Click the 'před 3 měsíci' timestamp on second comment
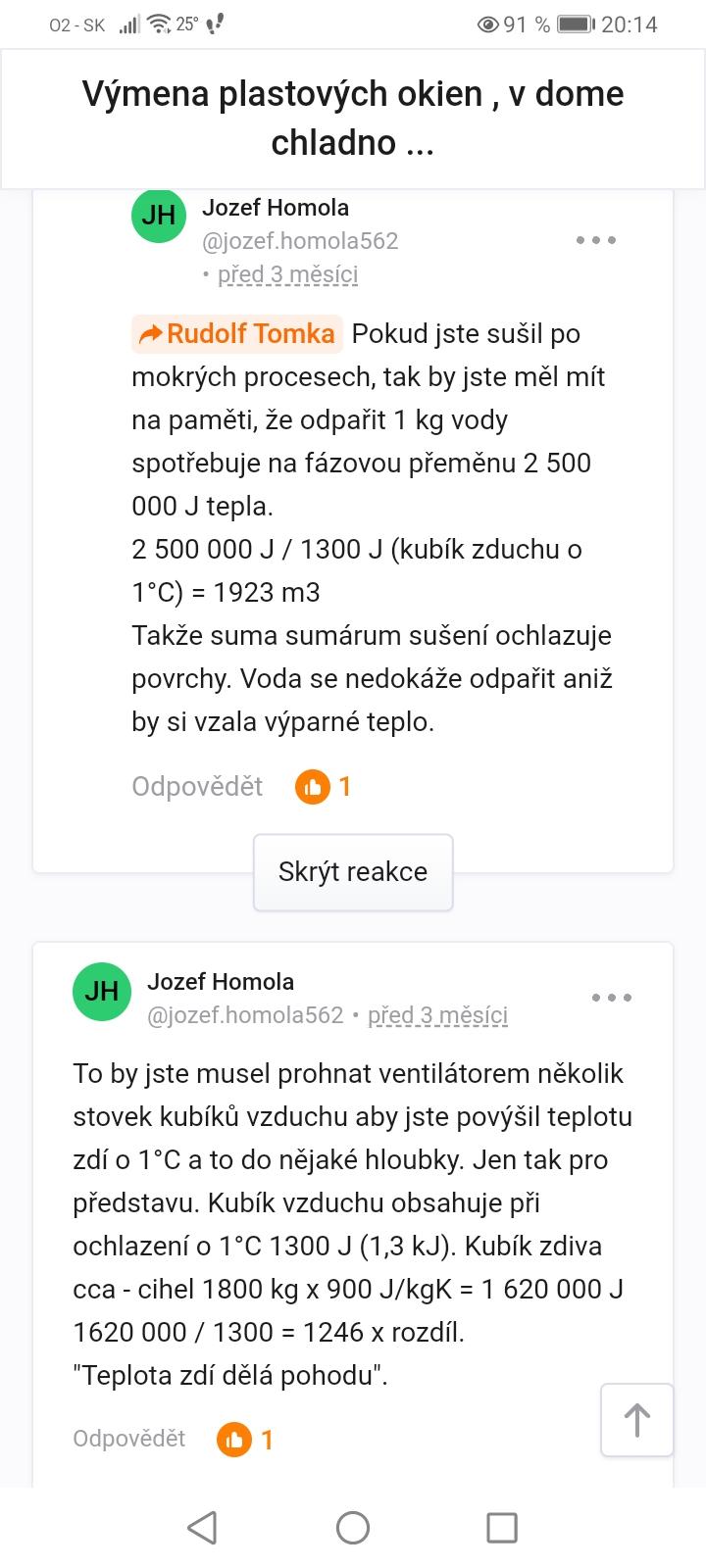 click(x=437, y=1015)
